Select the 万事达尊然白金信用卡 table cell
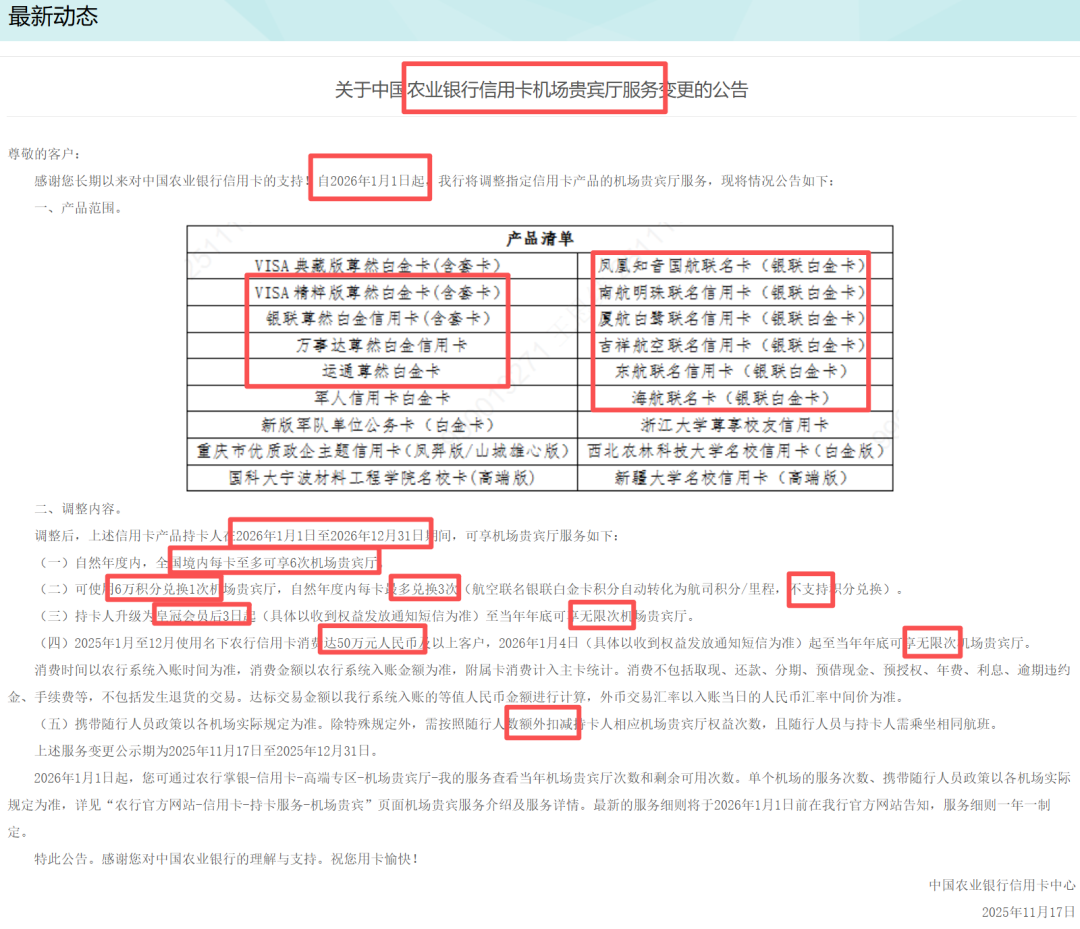This screenshot has width=1080, height=929. [382, 345]
